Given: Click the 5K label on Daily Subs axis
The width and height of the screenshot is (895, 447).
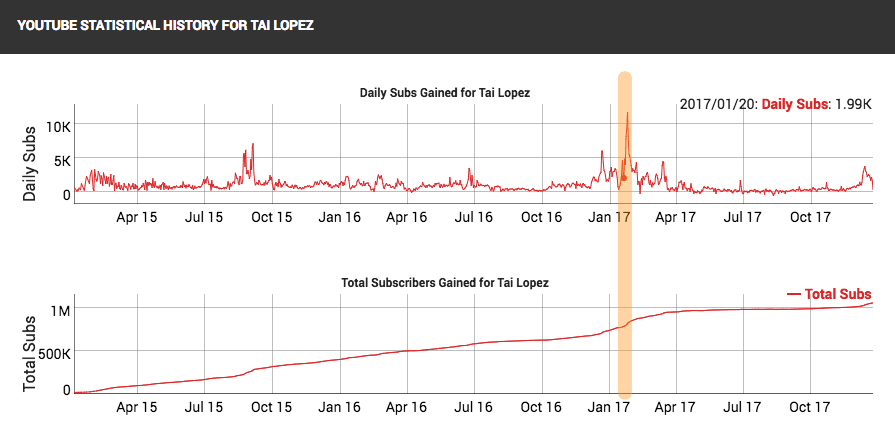Looking at the screenshot, I should click(62, 160).
